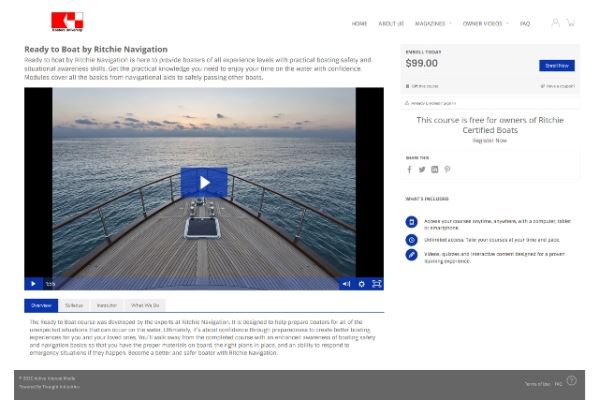Open the shopping cart icon

point(571,23)
